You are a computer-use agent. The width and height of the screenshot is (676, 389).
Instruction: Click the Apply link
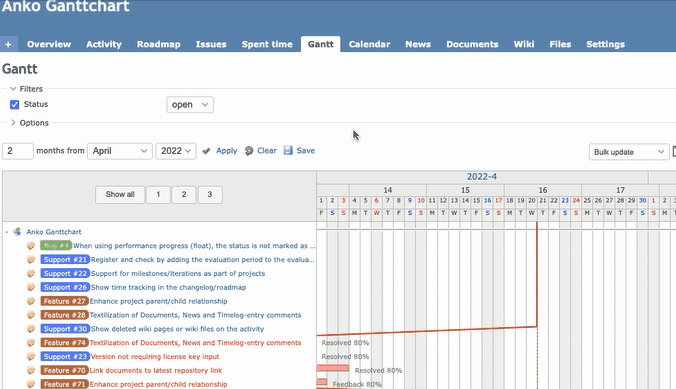[226, 151]
